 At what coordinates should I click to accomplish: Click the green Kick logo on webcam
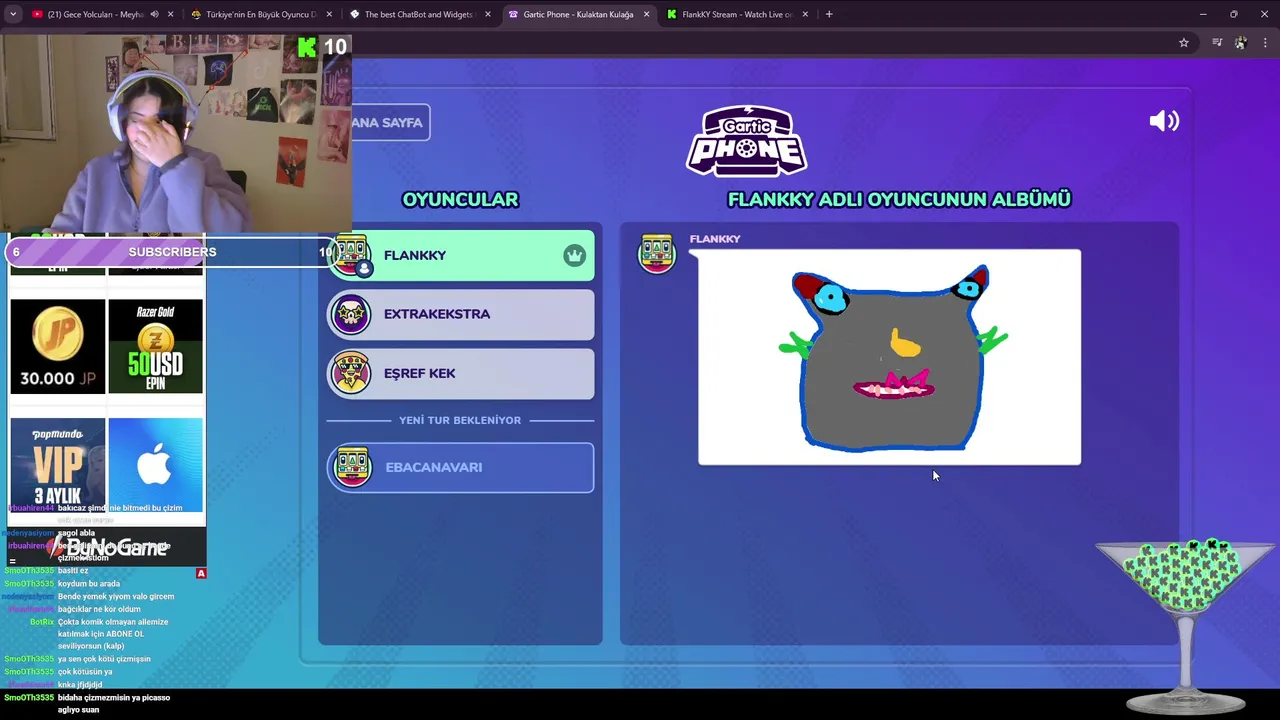pos(307,47)
